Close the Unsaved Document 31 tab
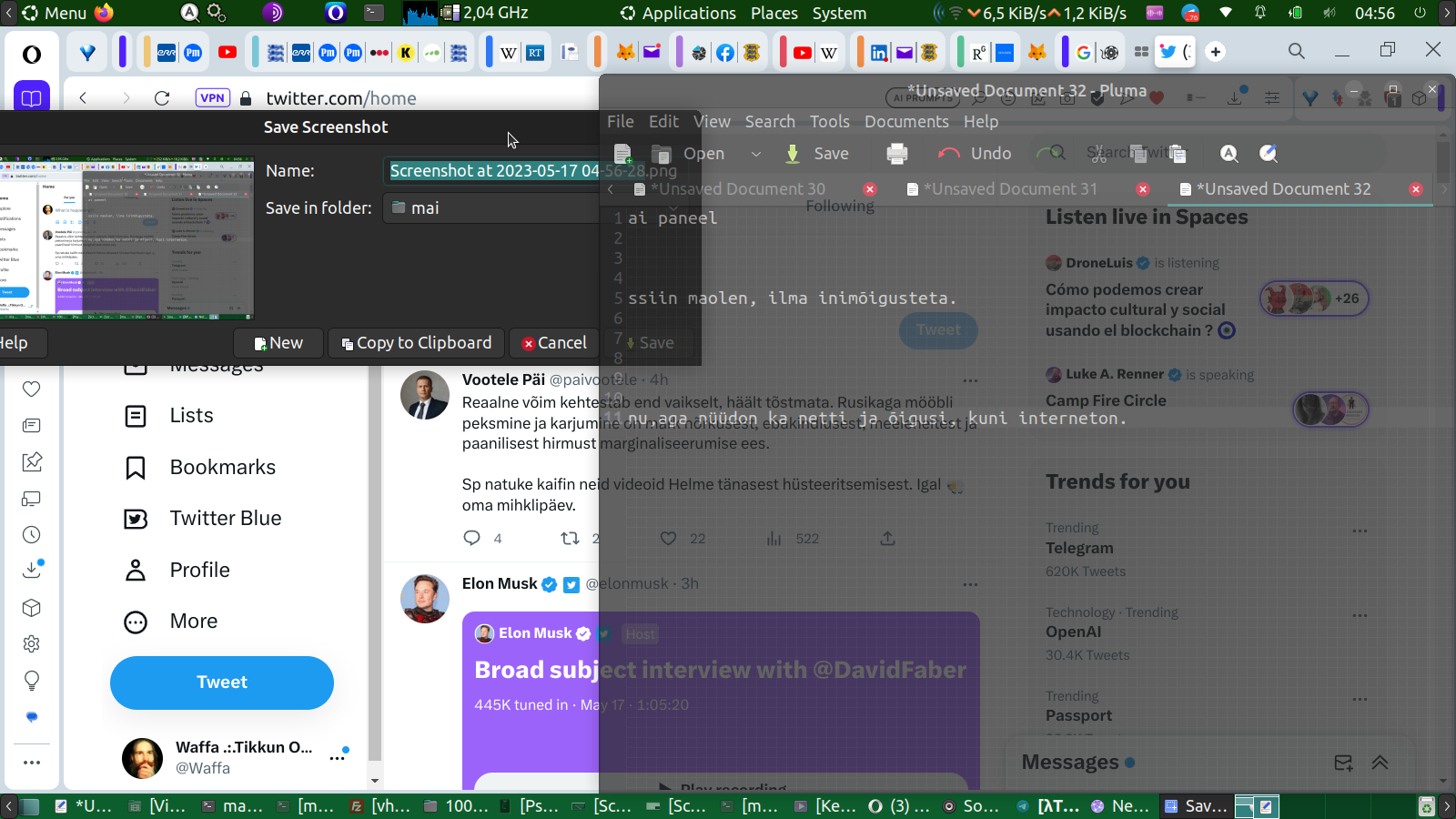The height and width of the screenshot is (819, 1456). pos(1143,189)
